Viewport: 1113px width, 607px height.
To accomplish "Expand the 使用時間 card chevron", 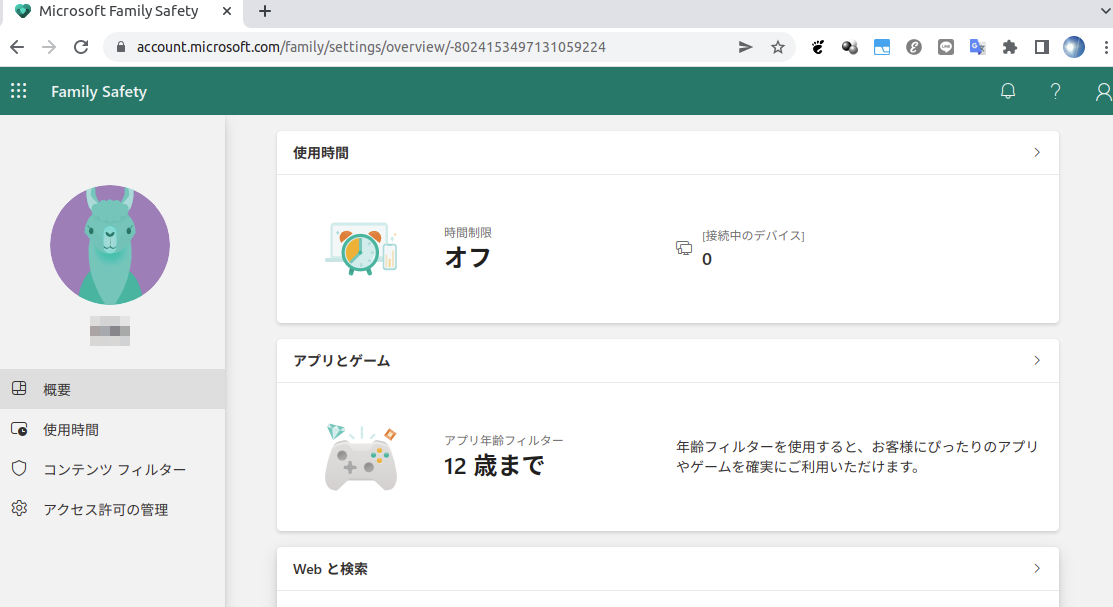I will click(x=1037, y=152).
